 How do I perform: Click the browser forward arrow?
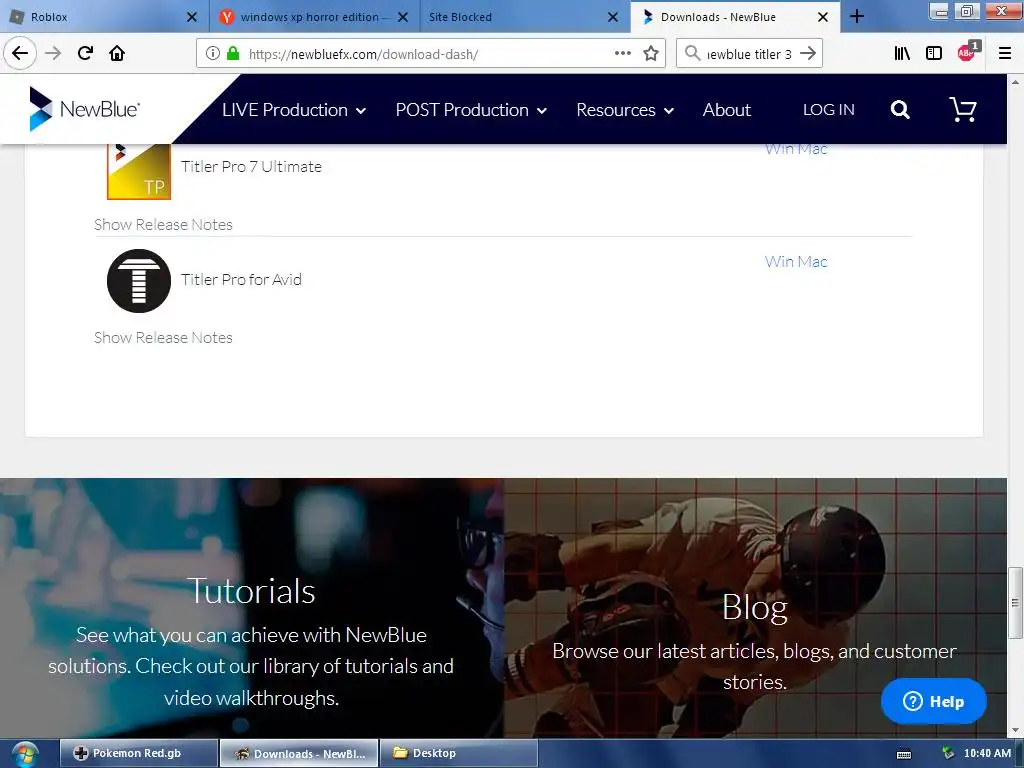coord(53,53)
